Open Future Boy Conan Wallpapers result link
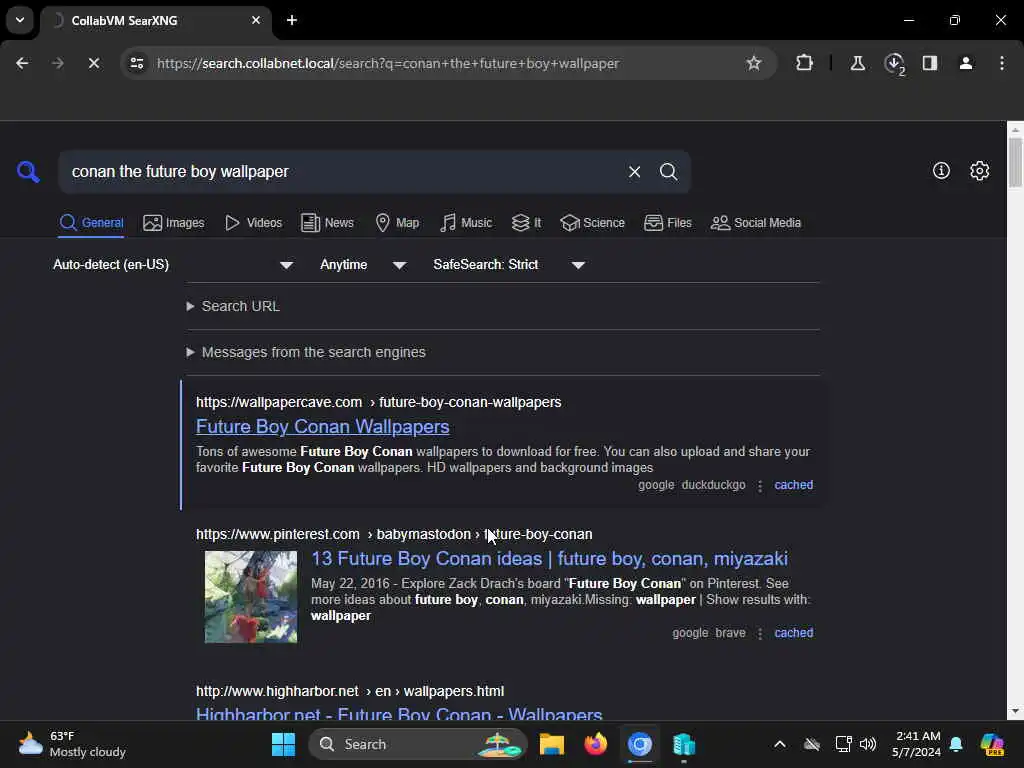The width and height of the screenshot is (1024, 768). (323, 426)
